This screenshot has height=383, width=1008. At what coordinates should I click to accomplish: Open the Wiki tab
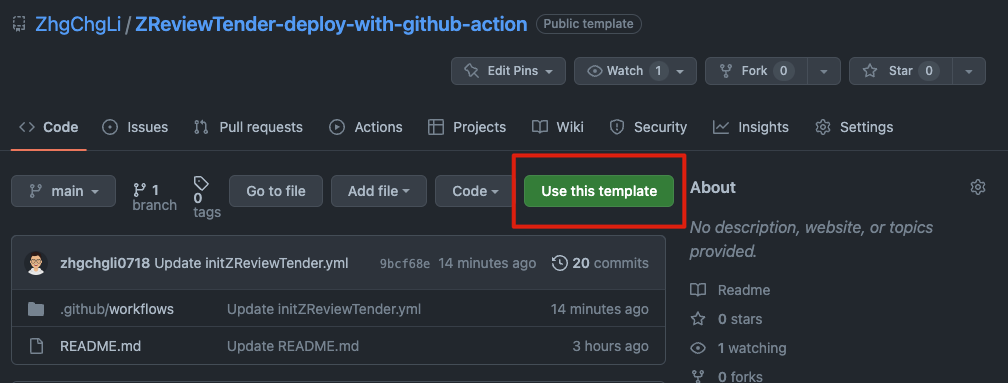click(x=558, y=127)
